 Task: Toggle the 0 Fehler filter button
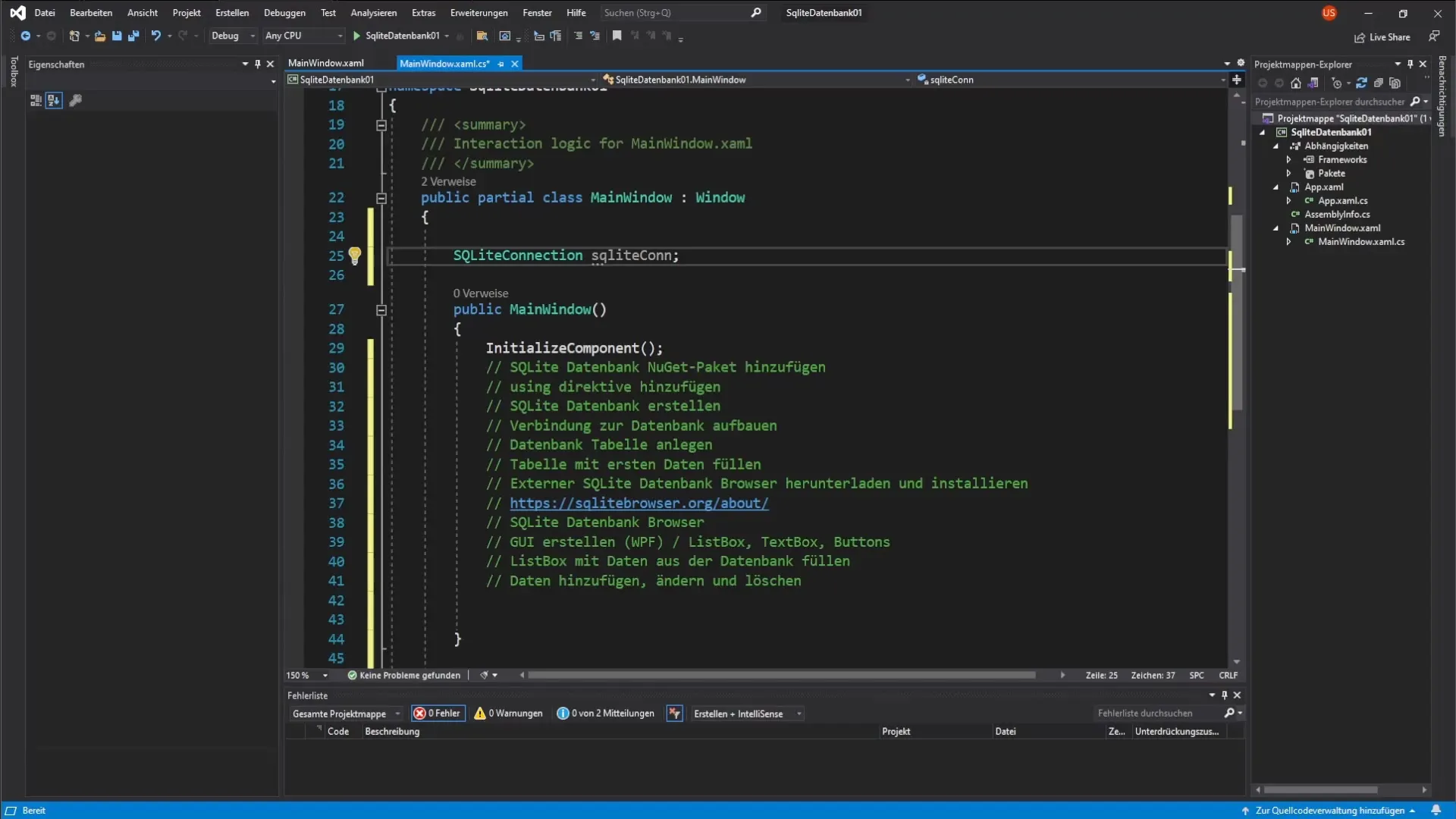pos(438,714)
